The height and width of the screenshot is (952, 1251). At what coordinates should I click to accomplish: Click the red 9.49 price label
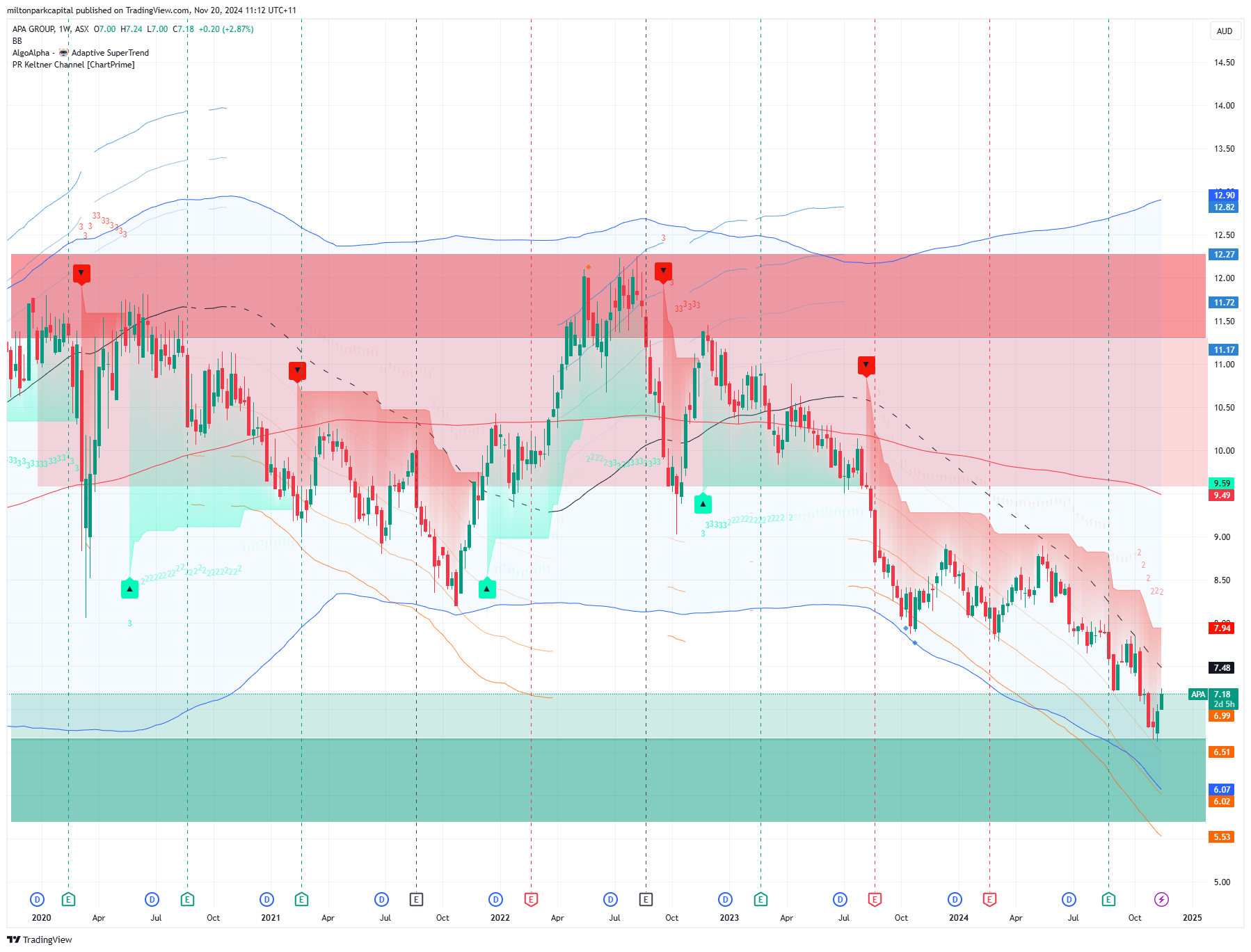click(x=1222, y=495)
